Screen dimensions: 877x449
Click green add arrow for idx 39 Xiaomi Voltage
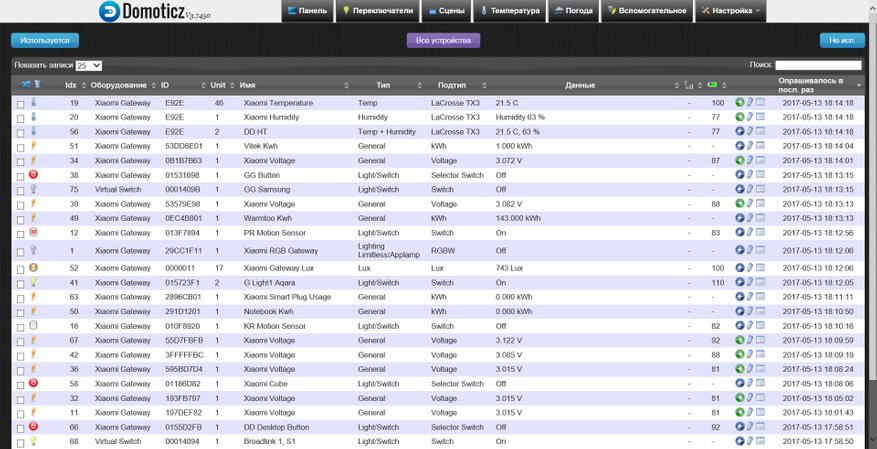[739, 204]
